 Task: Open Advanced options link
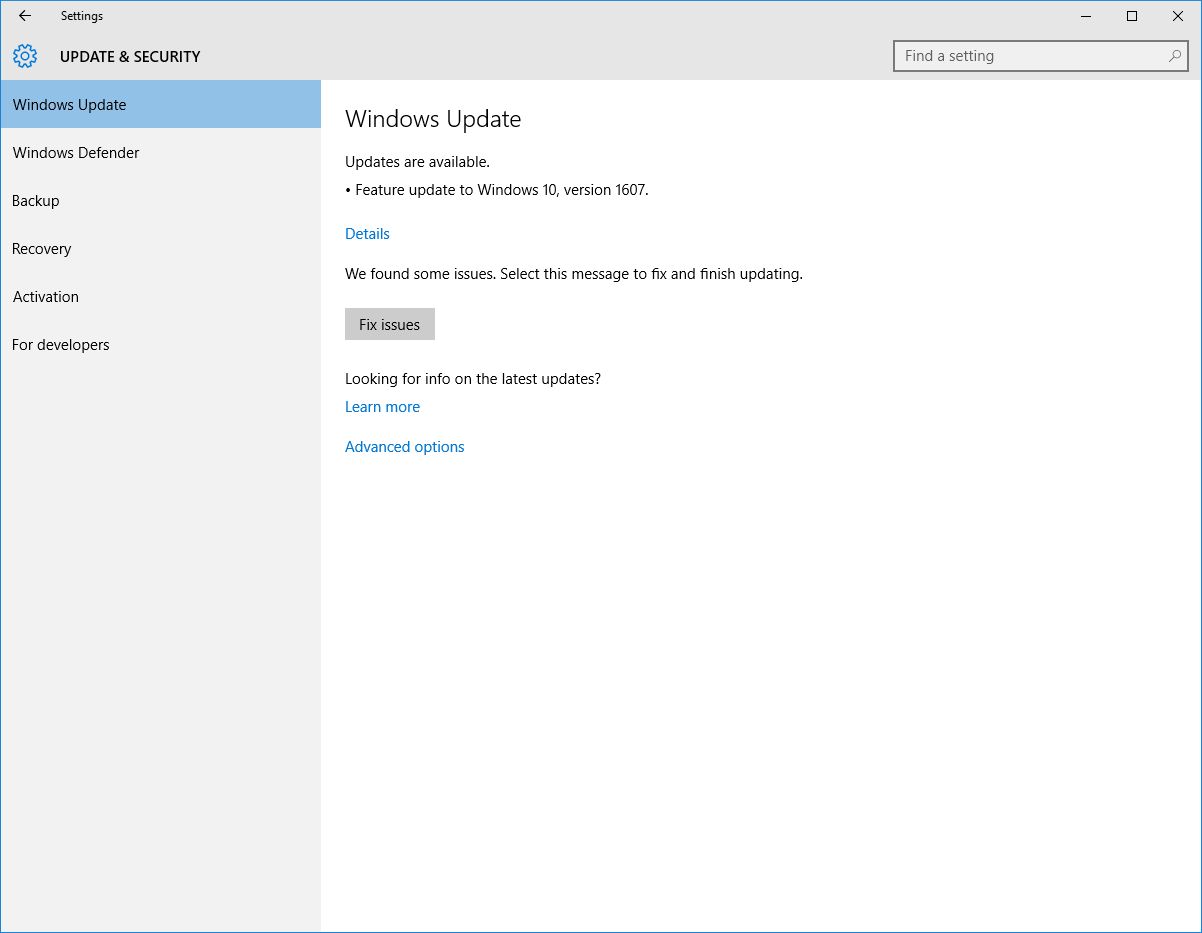pos(404,446)
